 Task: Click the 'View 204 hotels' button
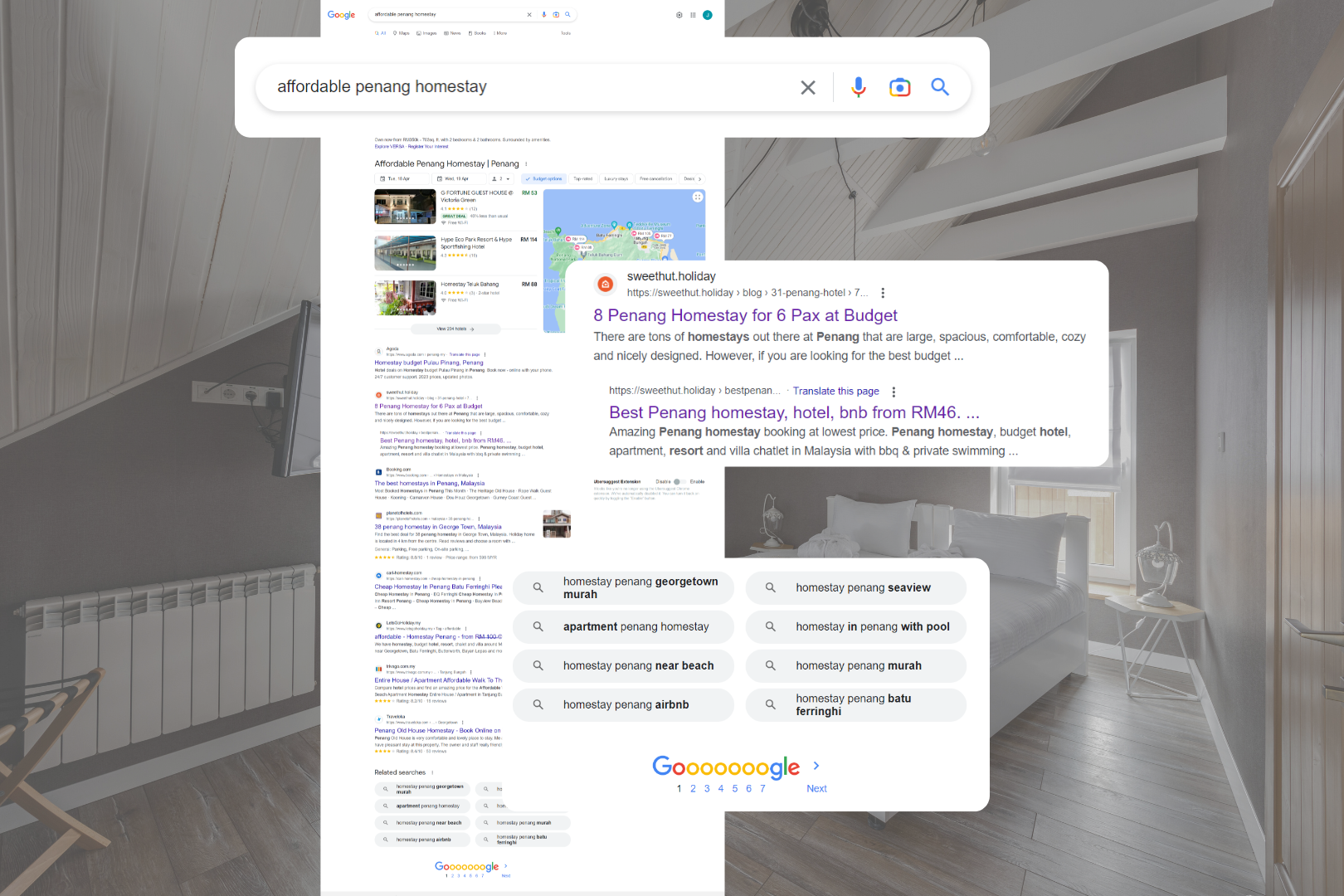coord(455,329)
